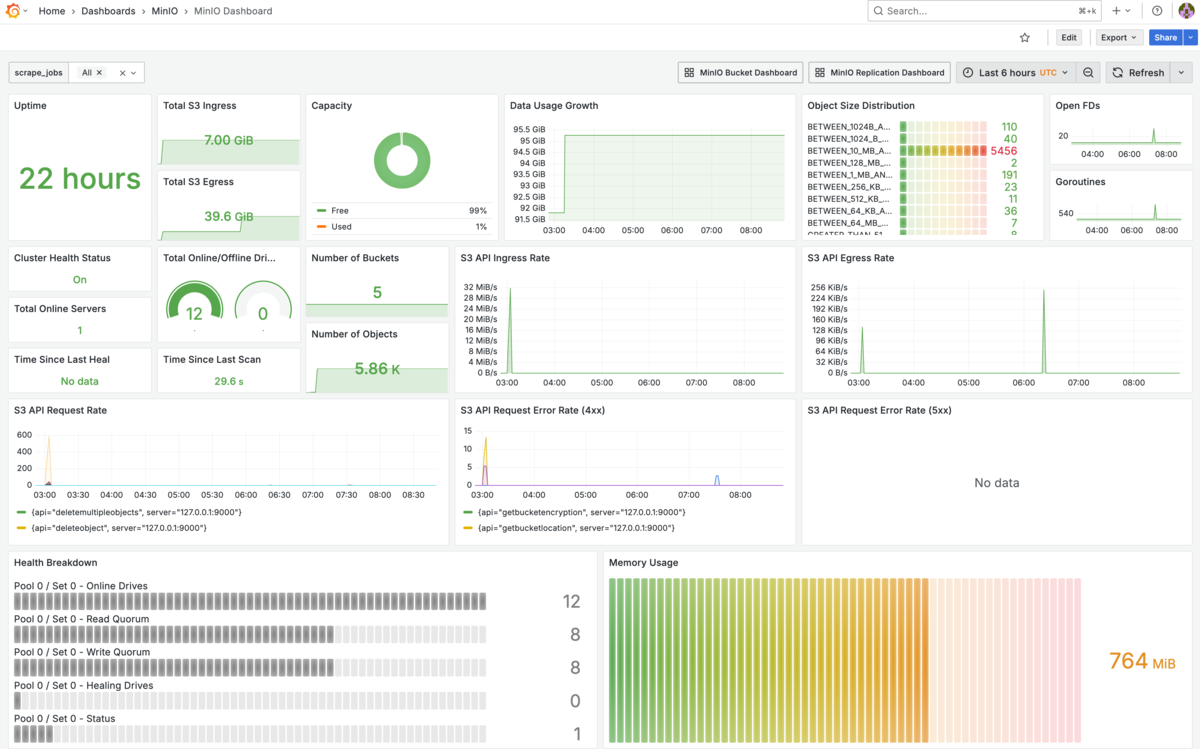
Task: Open the help question mark icon
Action: [1157, 11]
